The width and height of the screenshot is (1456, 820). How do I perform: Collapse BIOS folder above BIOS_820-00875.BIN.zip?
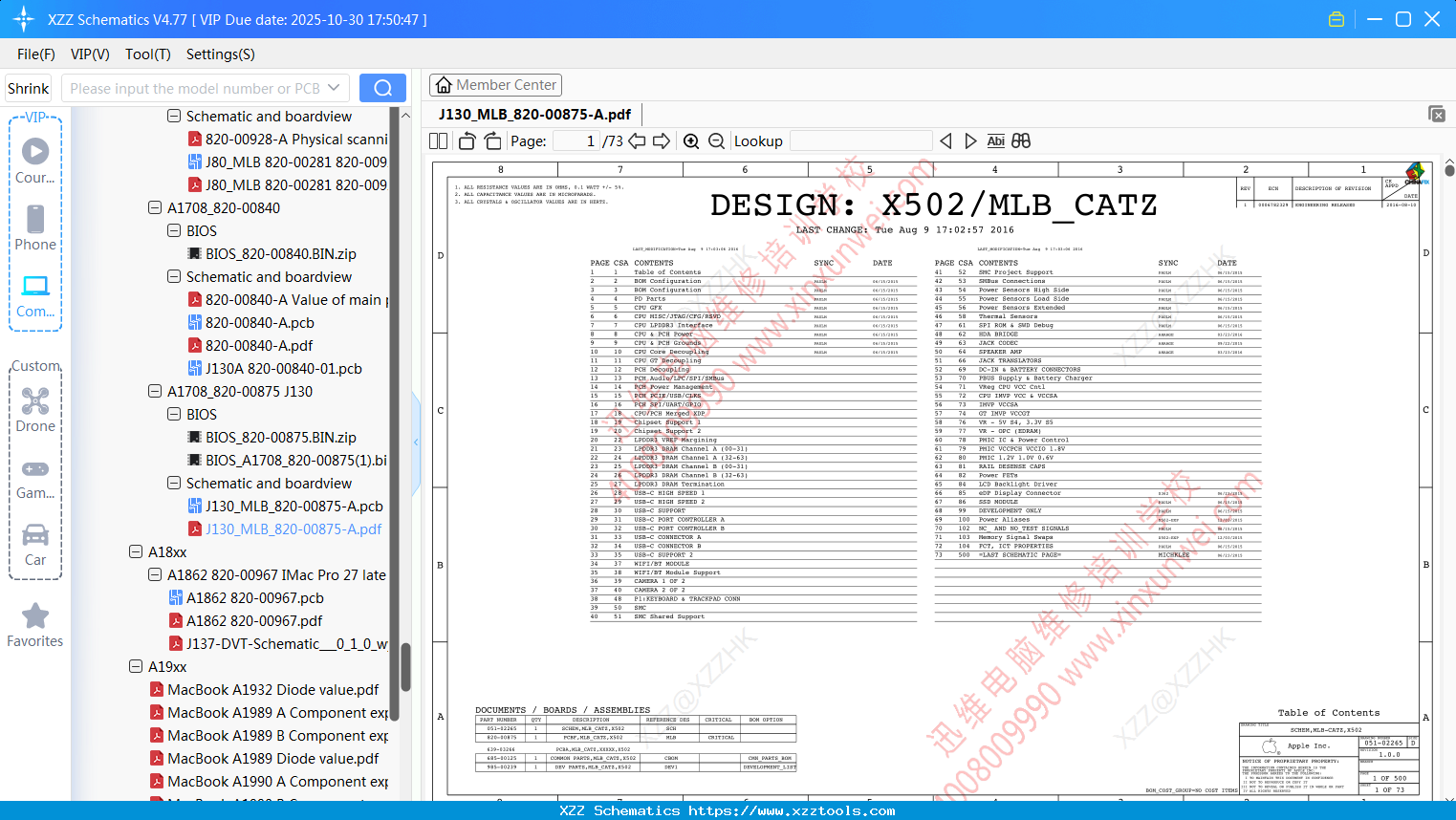coord(174,414)
